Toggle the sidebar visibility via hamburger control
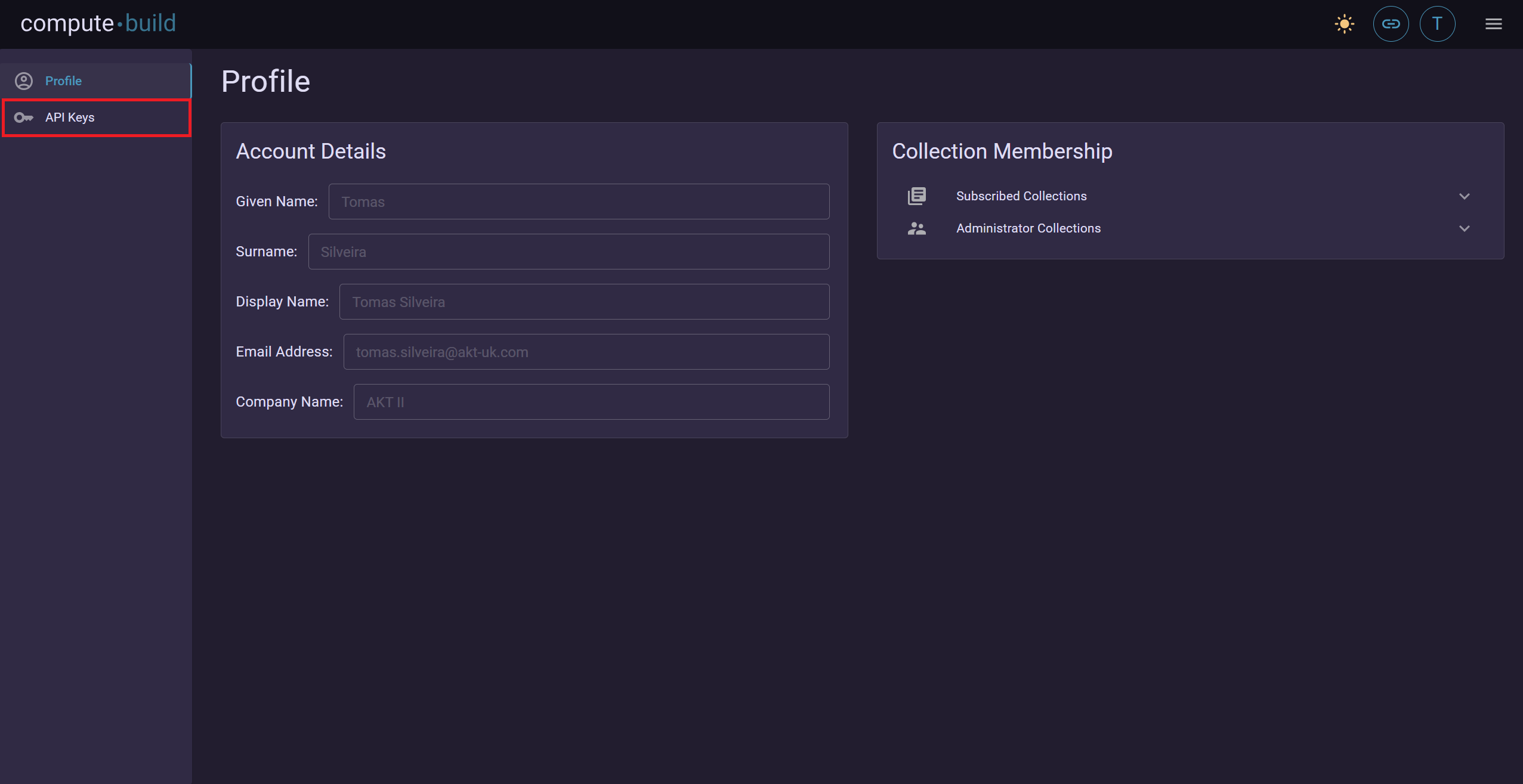The width and height of the screenshot is (1523, 784). pos(1494,24)
